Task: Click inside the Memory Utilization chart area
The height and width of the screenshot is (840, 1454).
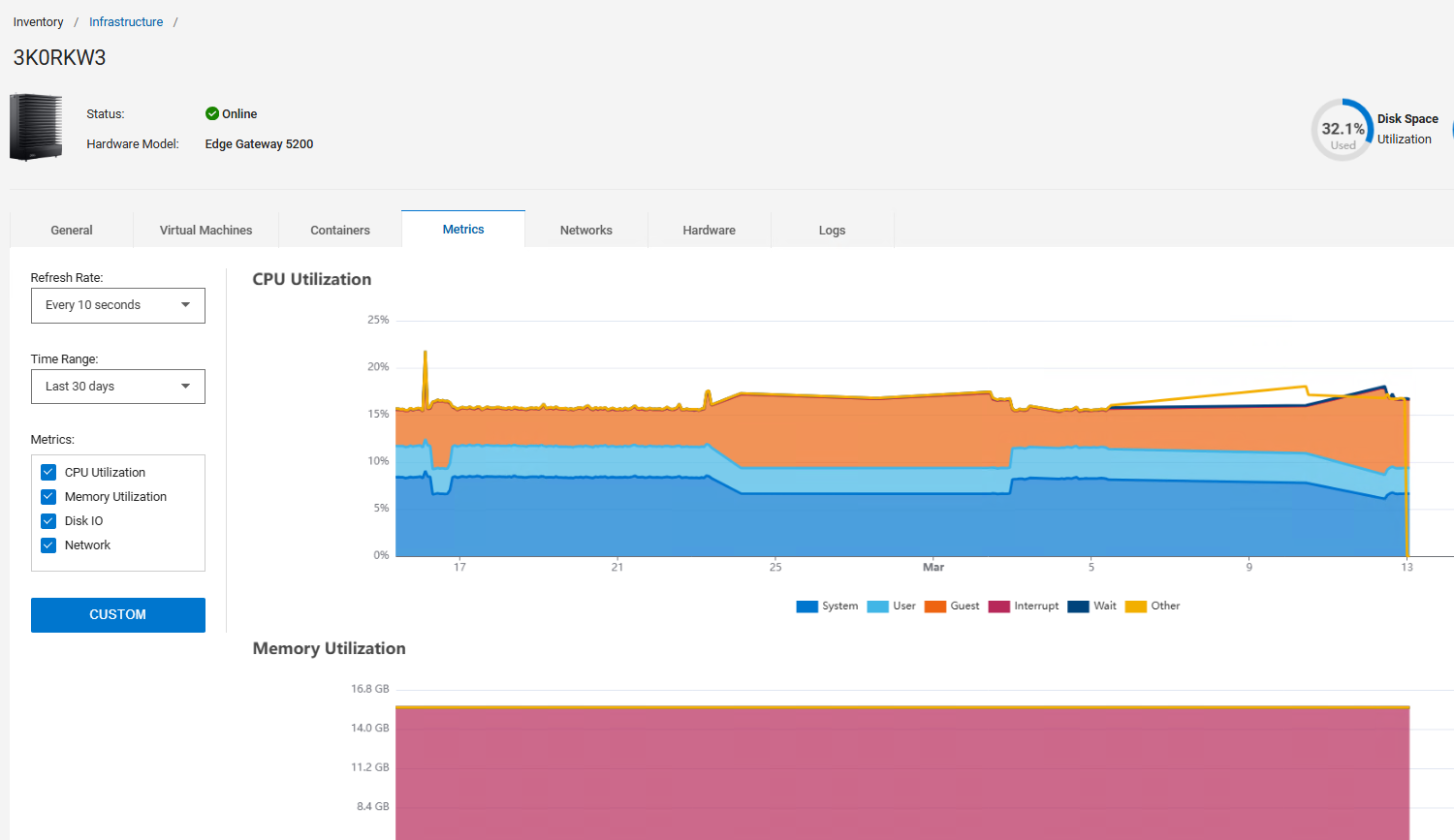Action: (x=901, y=775)
